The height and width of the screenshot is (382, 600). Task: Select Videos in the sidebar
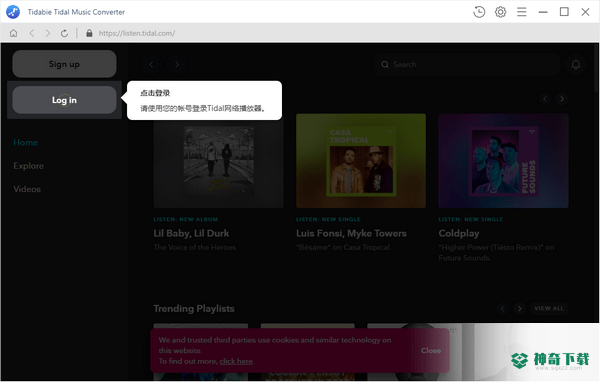(x=27, y=189)
